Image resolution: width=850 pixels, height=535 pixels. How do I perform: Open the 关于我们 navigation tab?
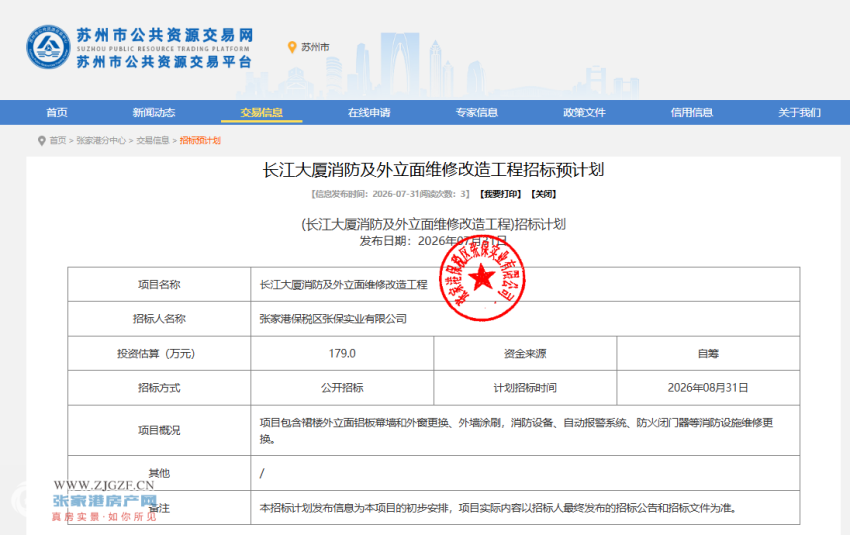[x=800, y=113]
